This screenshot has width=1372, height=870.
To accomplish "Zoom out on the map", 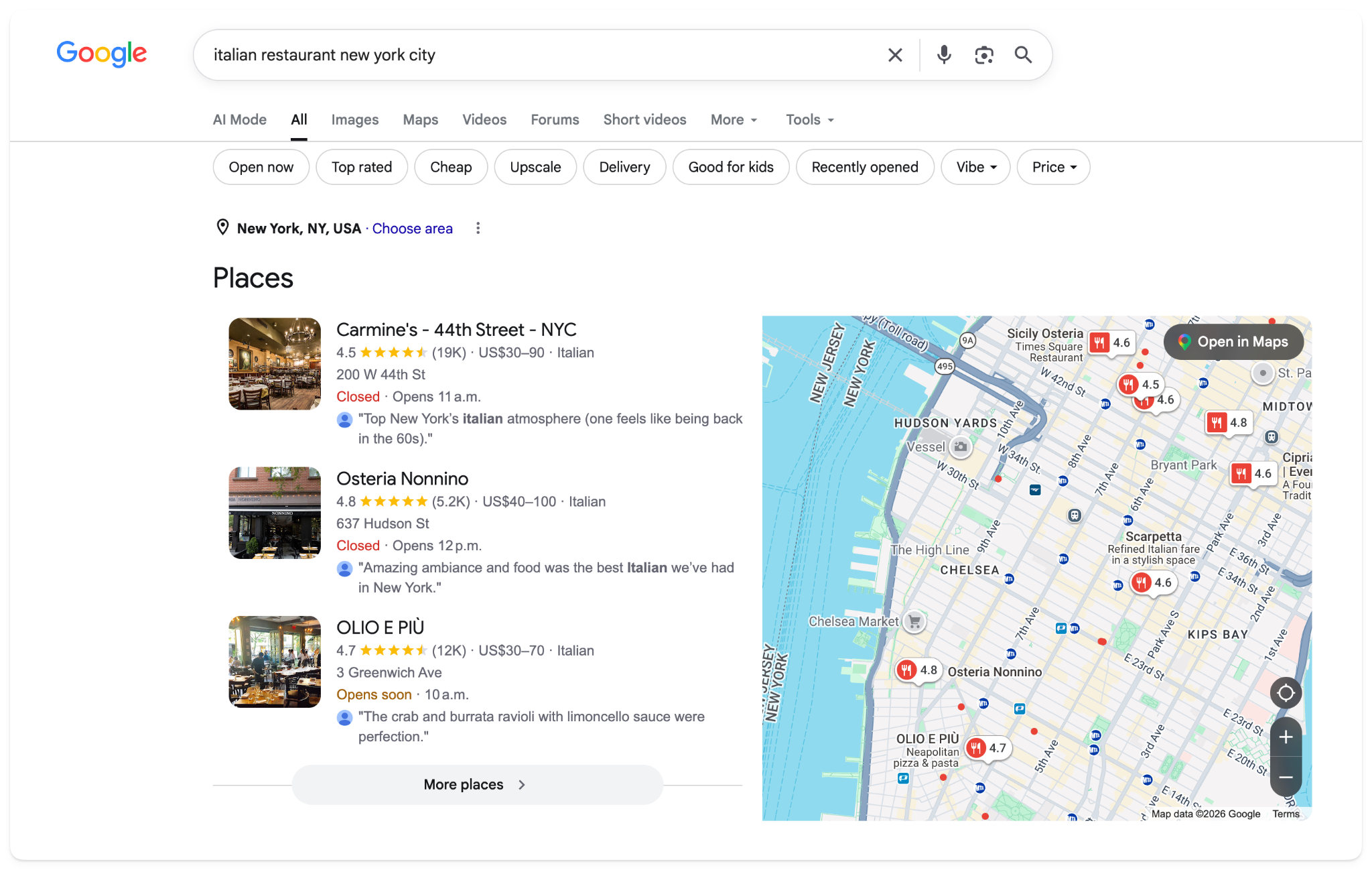I will click(x=1286, y=777).
